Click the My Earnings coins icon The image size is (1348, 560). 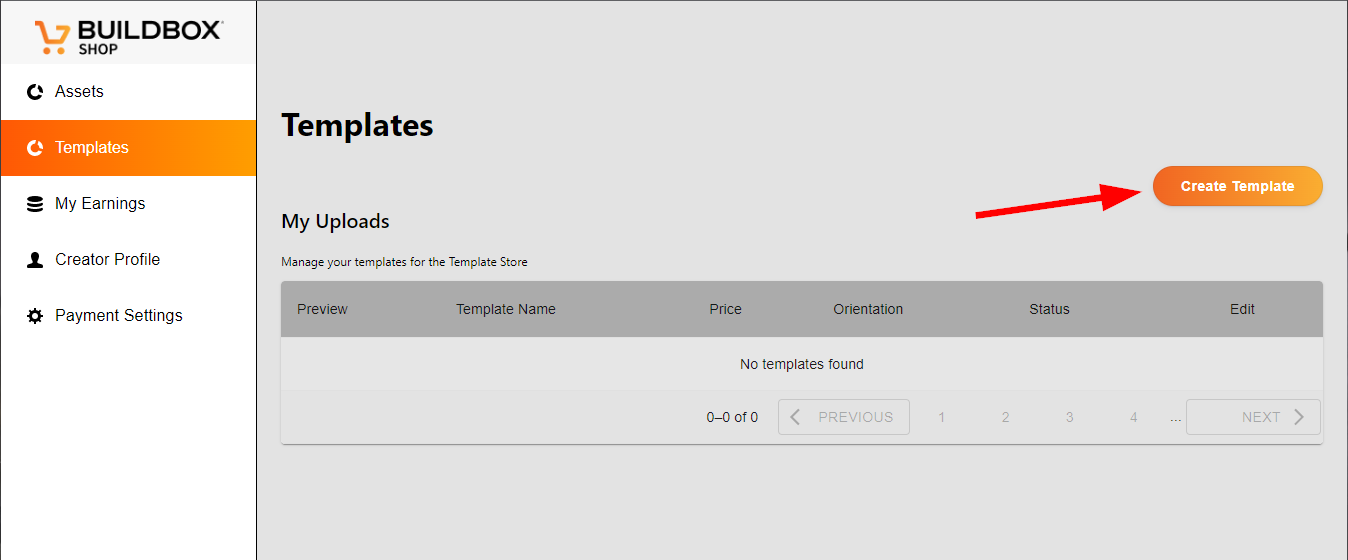[35, 204]
